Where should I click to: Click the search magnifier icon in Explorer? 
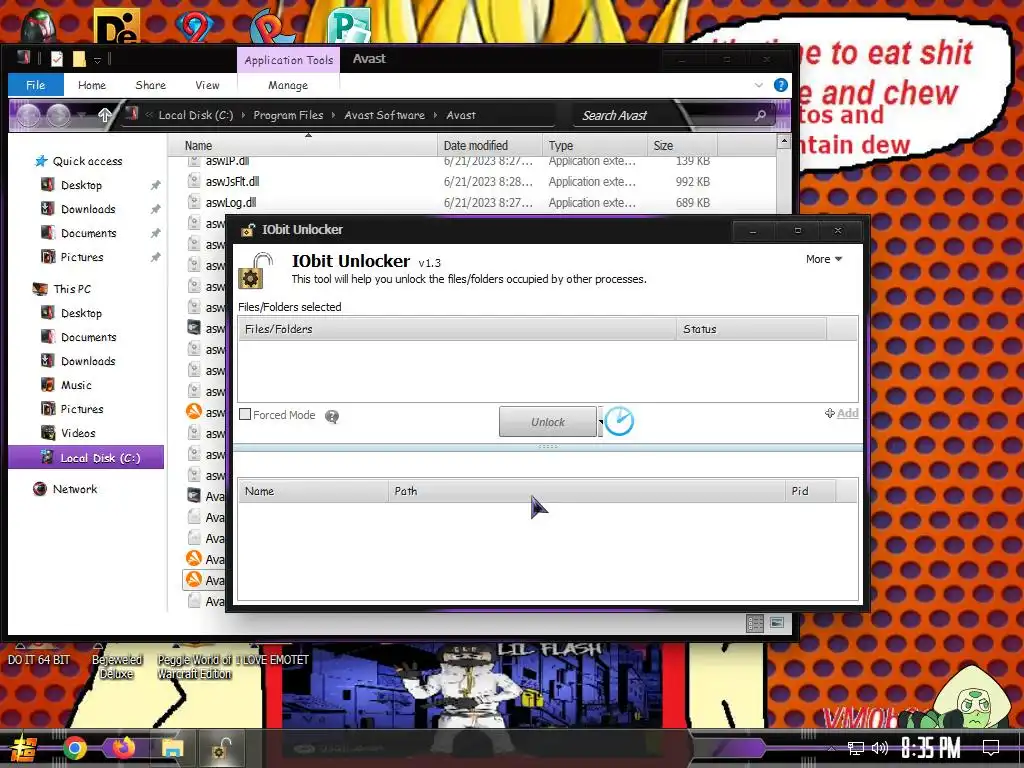click(760, 116)
